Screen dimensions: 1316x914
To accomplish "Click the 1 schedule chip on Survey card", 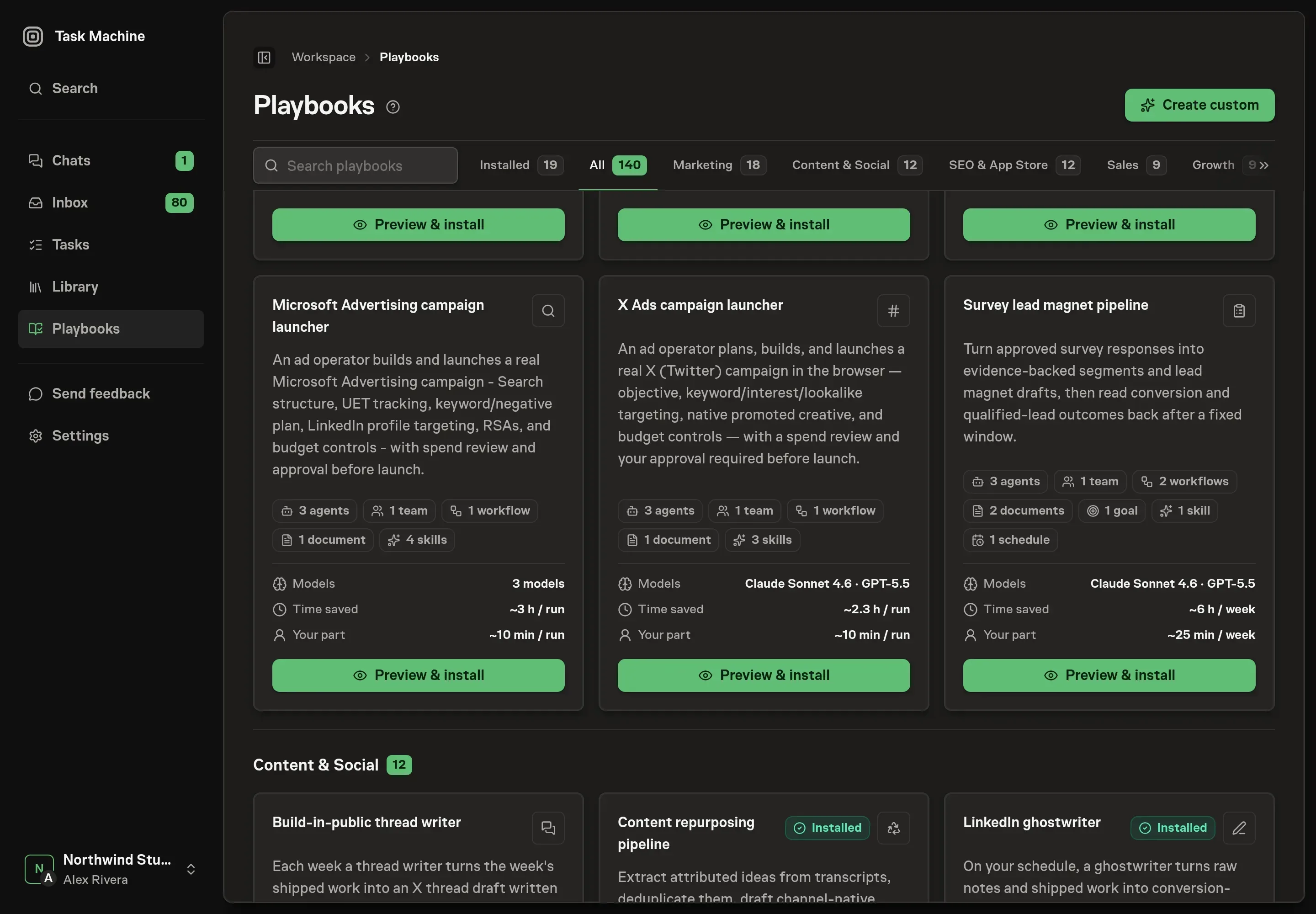I will click(x=1010, y=540).
